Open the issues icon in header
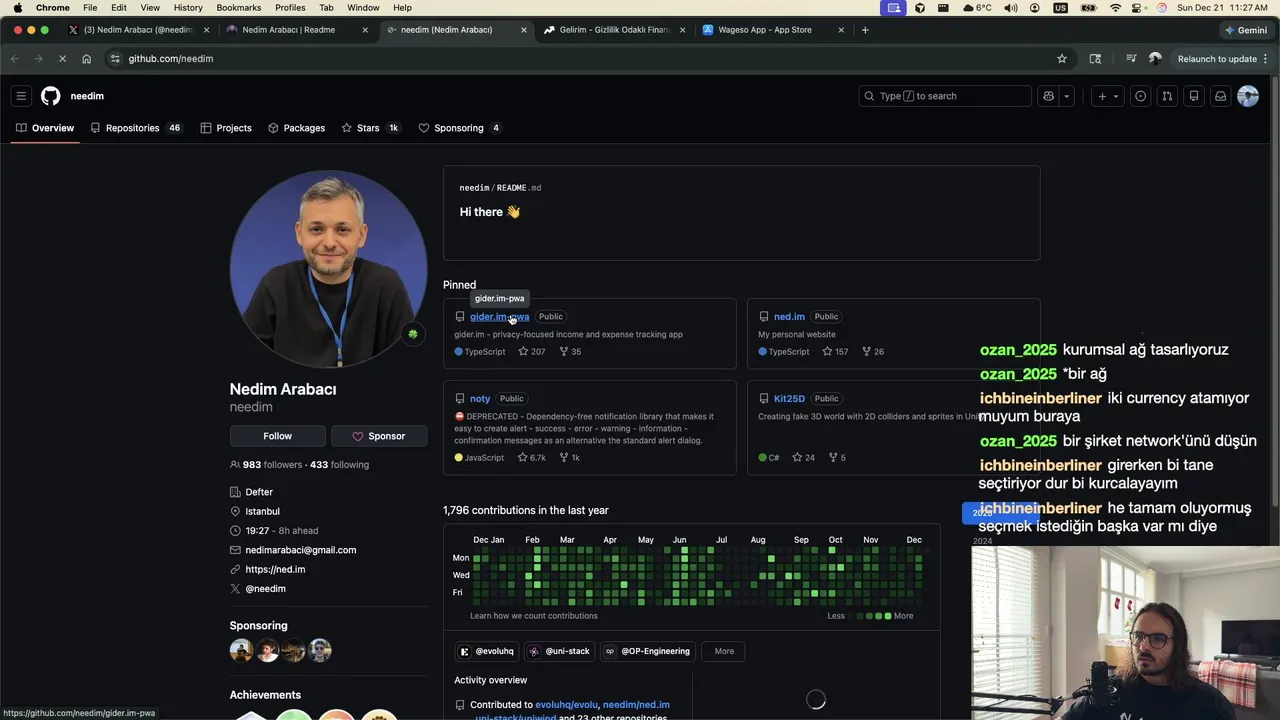This screenshot has width=1280, height=720. coord(1140,96)
